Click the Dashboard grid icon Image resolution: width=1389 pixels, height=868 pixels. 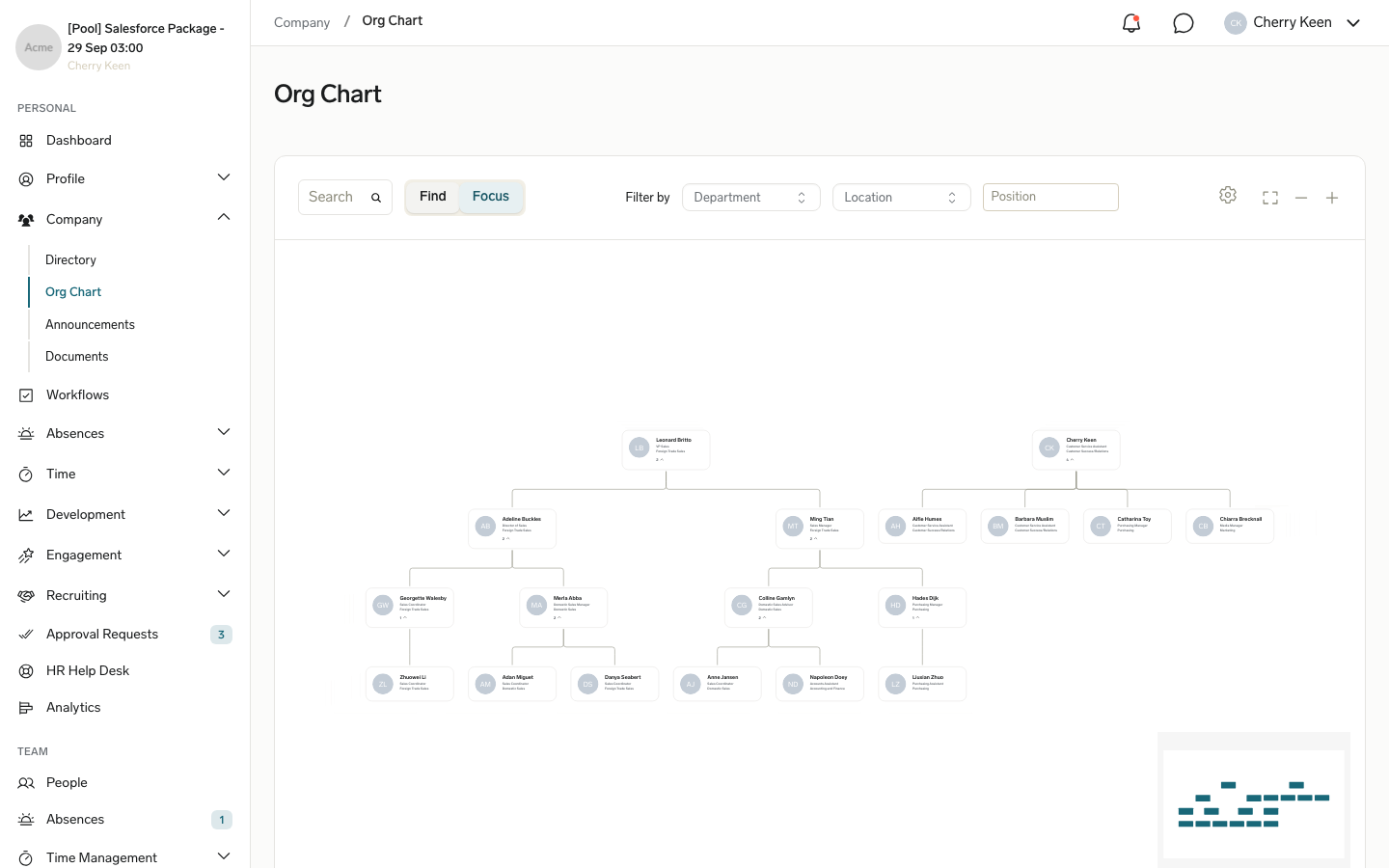(x=26, y=141)
